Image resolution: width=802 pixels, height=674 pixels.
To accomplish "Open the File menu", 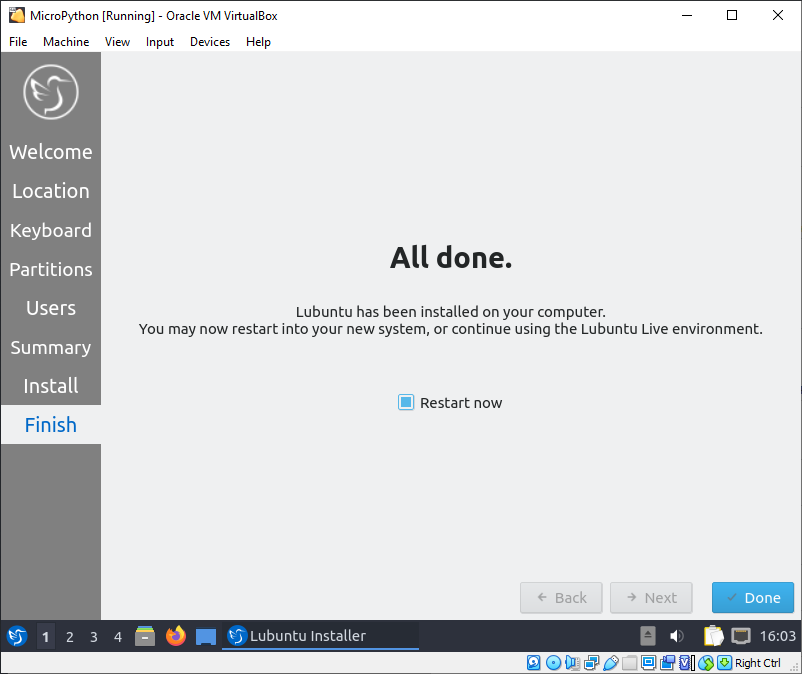I will pos(18,42).
